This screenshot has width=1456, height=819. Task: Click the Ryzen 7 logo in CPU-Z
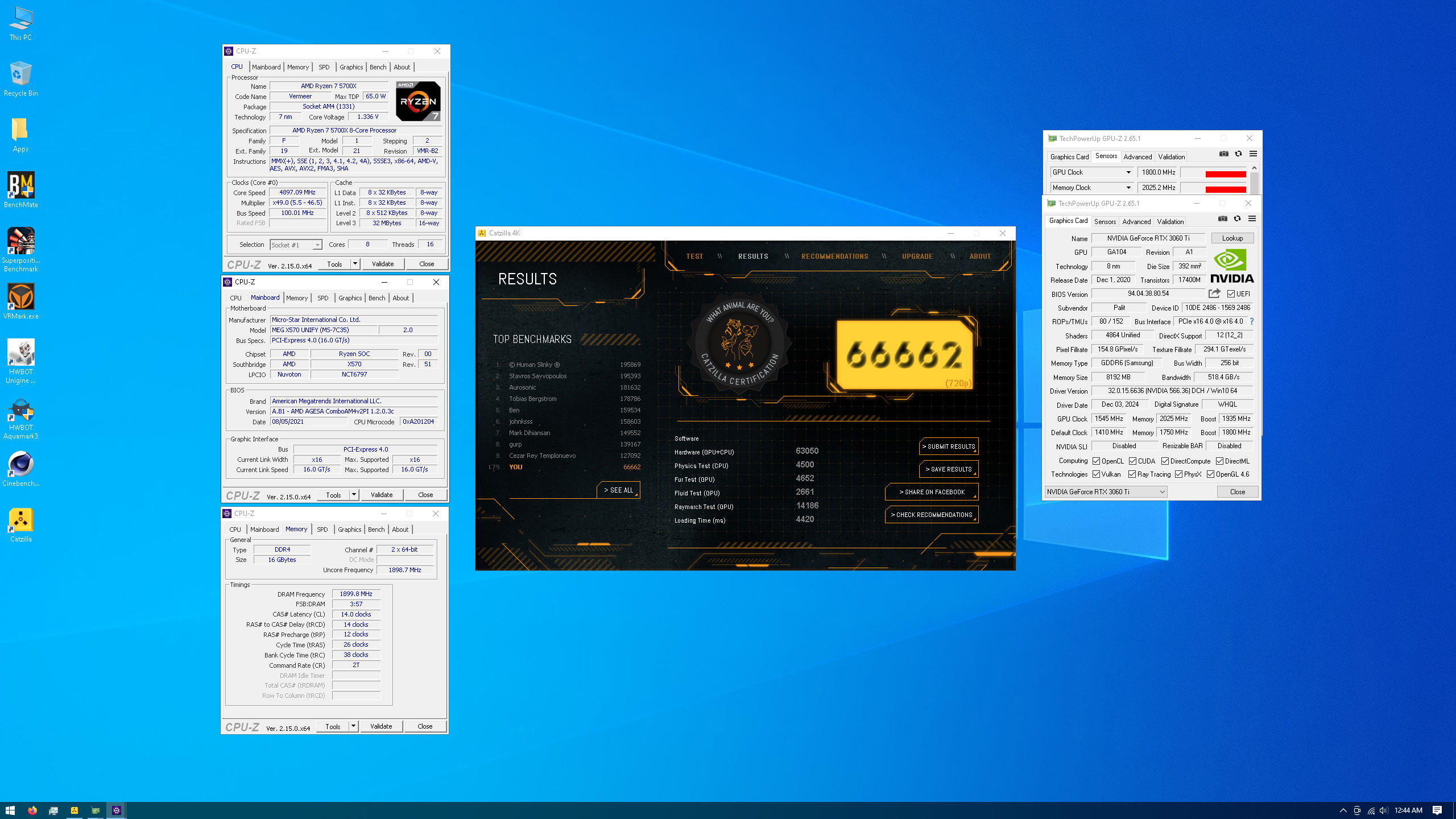click(419, 101)
